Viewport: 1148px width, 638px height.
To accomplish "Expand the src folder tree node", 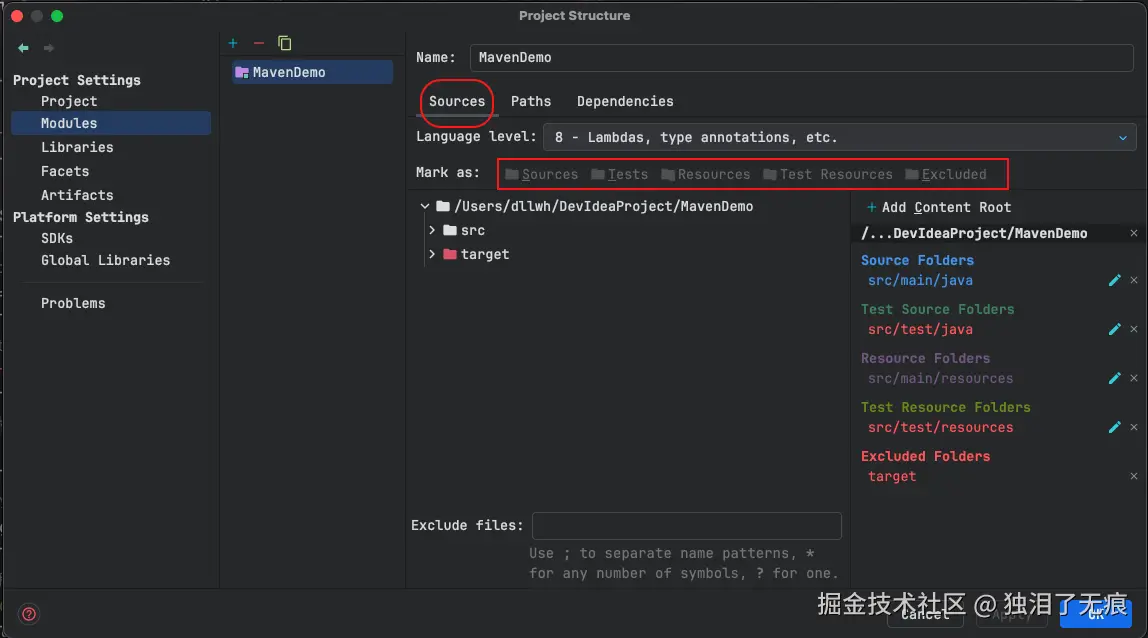I will tap(432, 230).
